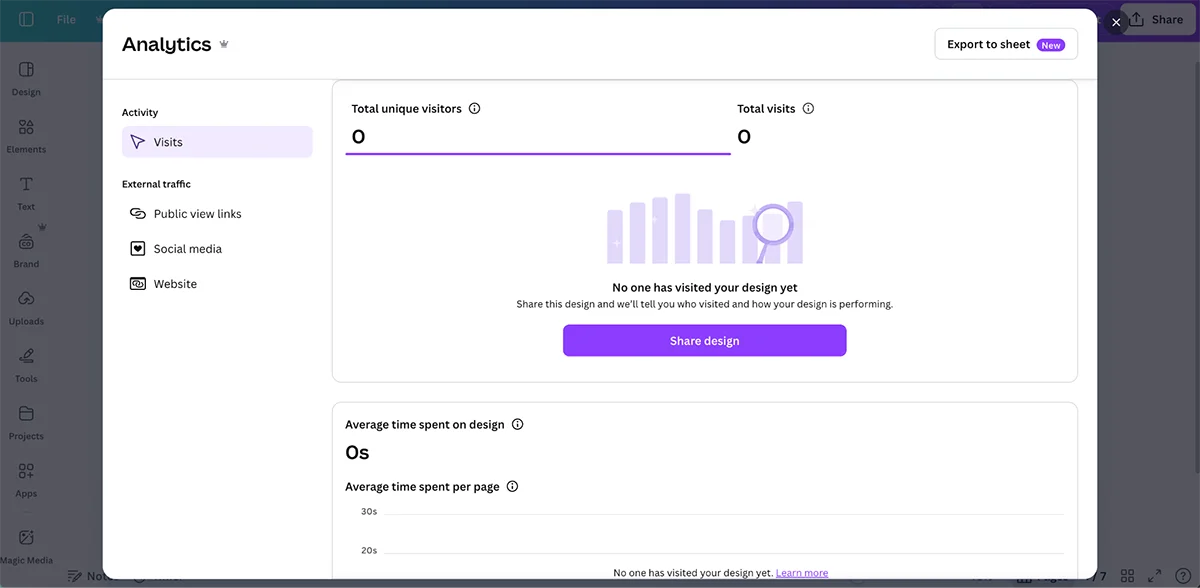Click the 'No one has visited your design yet' heading
The width and height of the screenshot is (1200, 588).
tap(705, 288)
